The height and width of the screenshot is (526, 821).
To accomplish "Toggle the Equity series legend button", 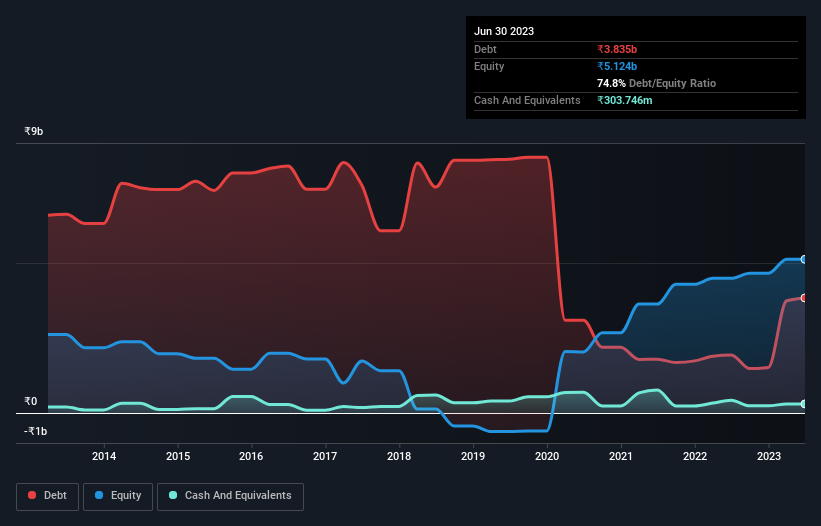I will coord(118,496).
